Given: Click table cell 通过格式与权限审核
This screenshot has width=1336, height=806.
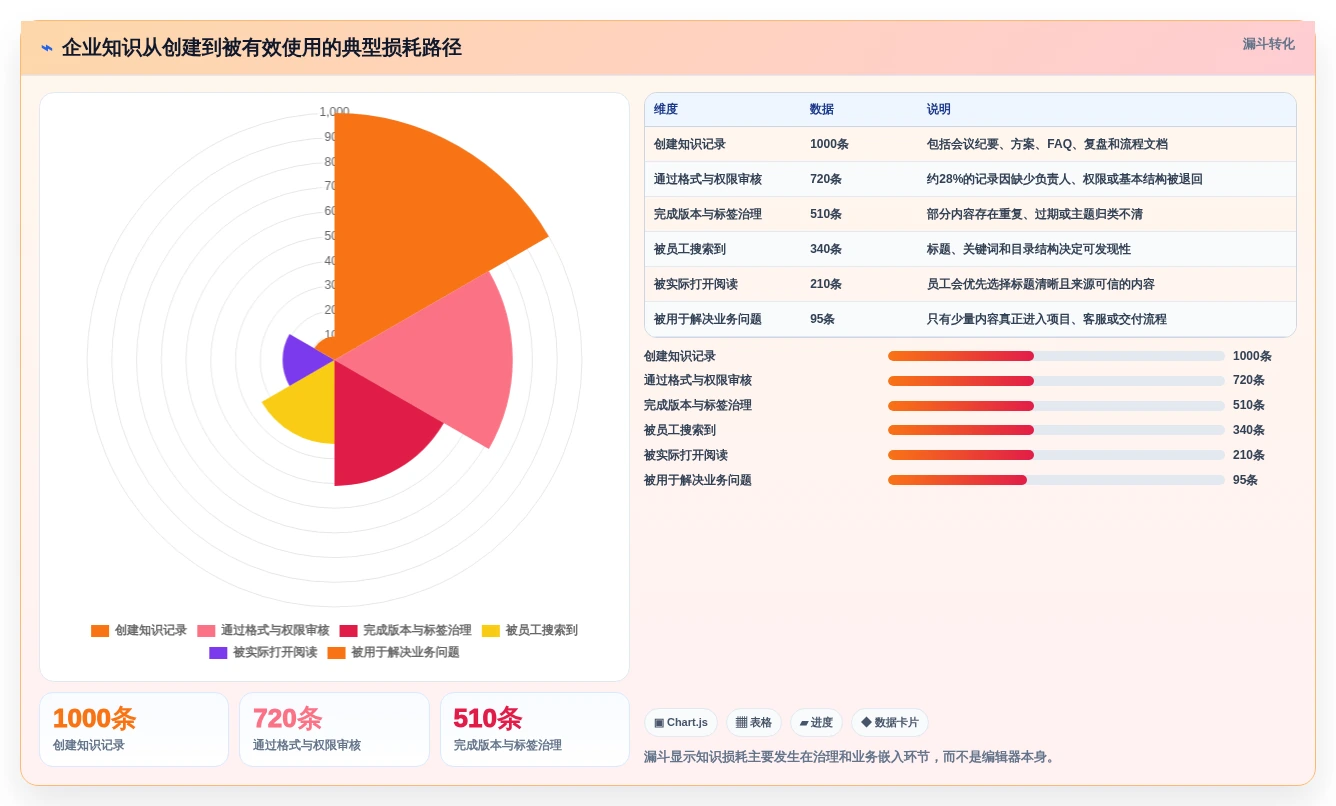Looking at the screenshot, I should (708, 179).
